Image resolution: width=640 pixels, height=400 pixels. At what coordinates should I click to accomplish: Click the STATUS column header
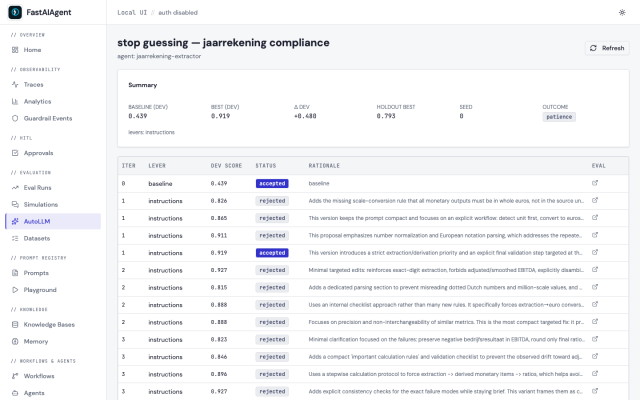click(266, 166)
